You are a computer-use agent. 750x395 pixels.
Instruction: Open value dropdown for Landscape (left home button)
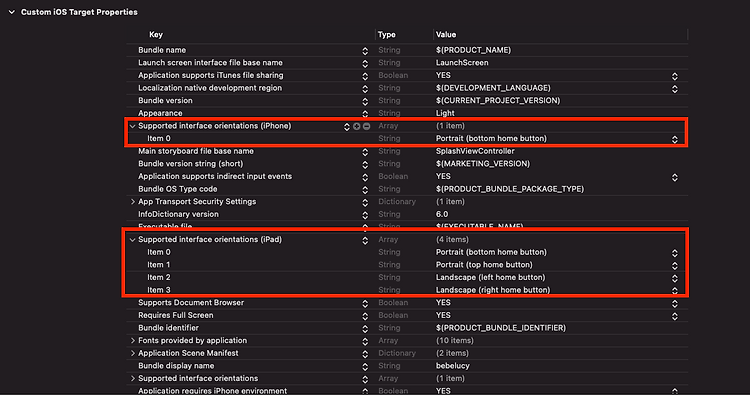click(674, 278)
